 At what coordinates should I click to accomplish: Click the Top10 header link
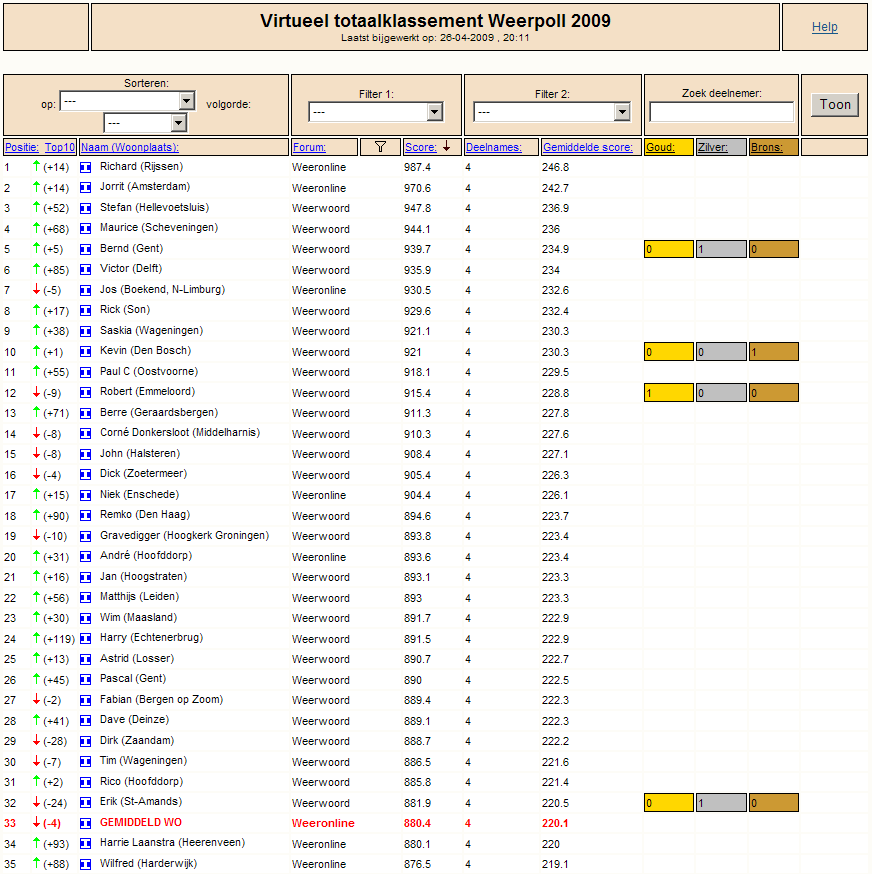pyautogui.click(x=60, y=147)
